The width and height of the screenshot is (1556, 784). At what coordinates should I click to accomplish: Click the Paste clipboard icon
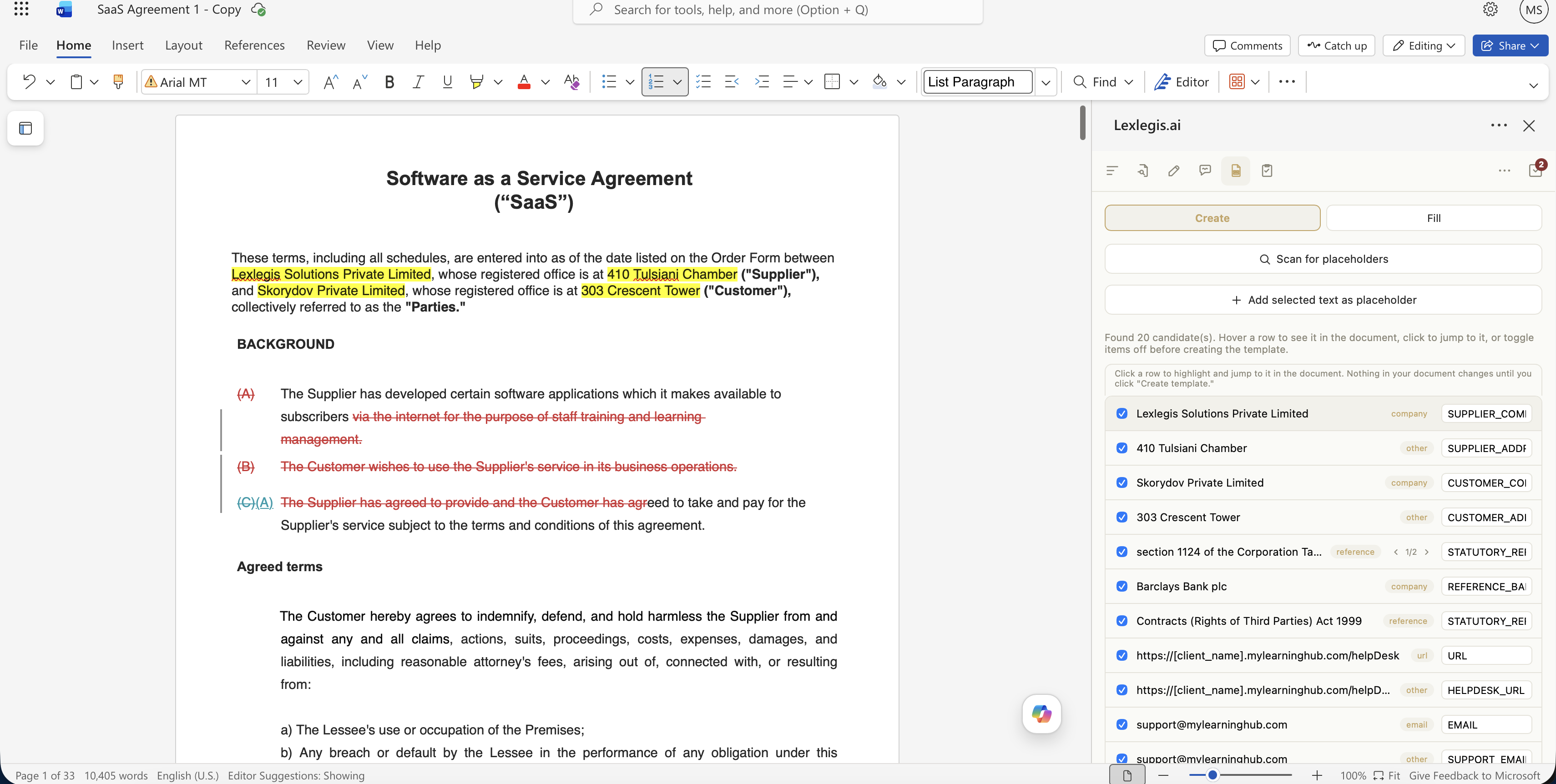click(x=76, y=81)
